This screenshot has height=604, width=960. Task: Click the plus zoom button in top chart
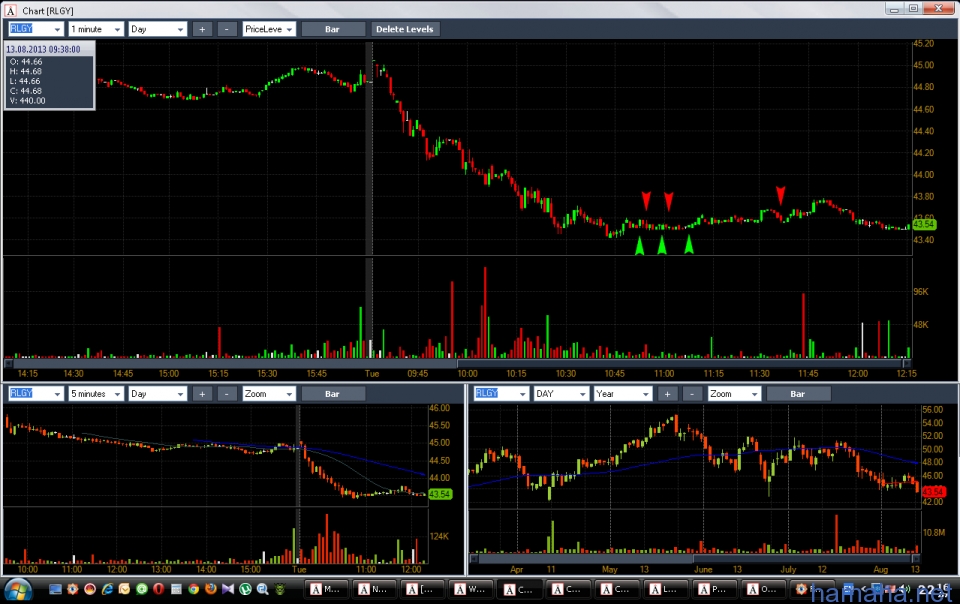[202, 29]
